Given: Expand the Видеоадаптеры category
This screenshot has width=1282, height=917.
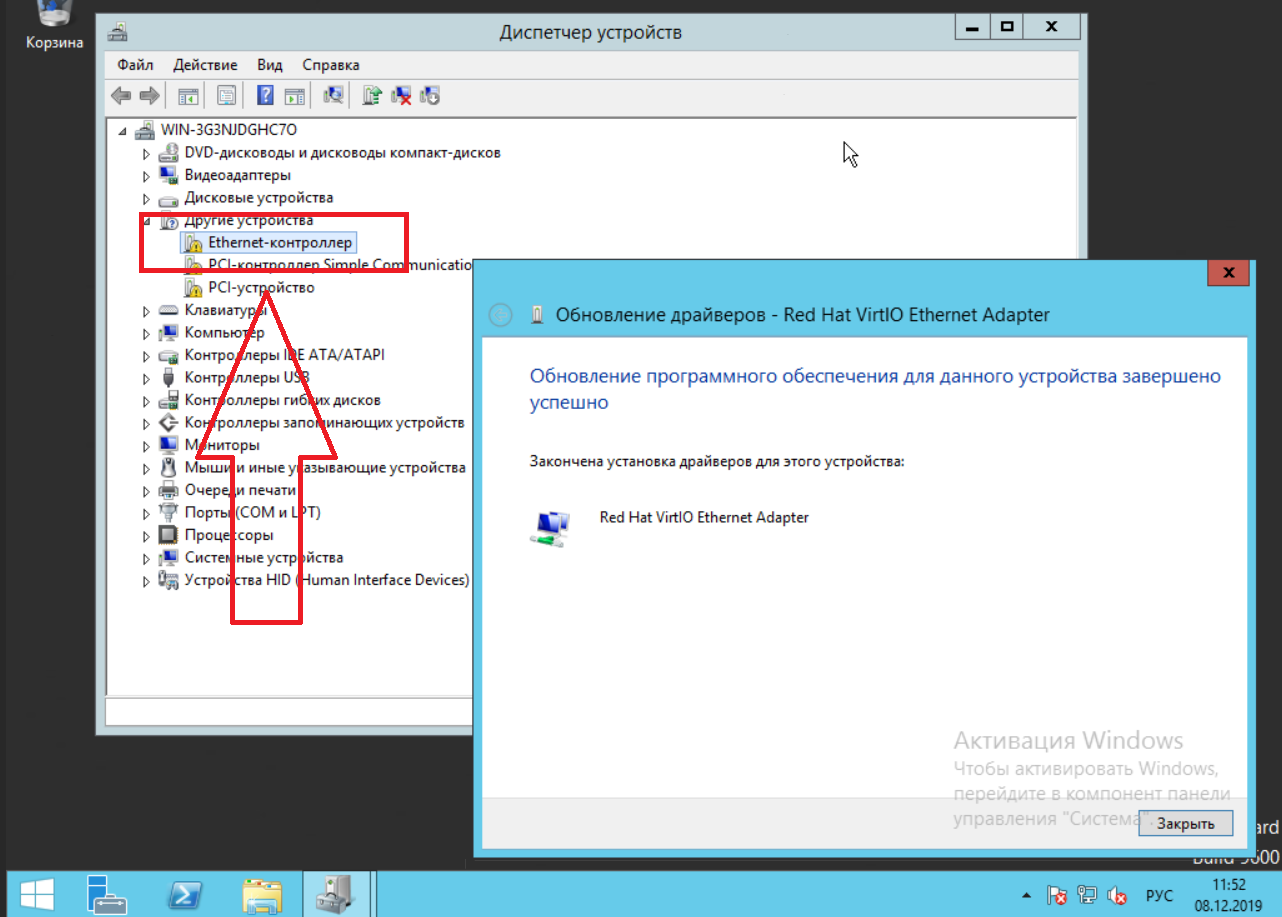Looking at the screenshot, I should click(x=146, y=176).
